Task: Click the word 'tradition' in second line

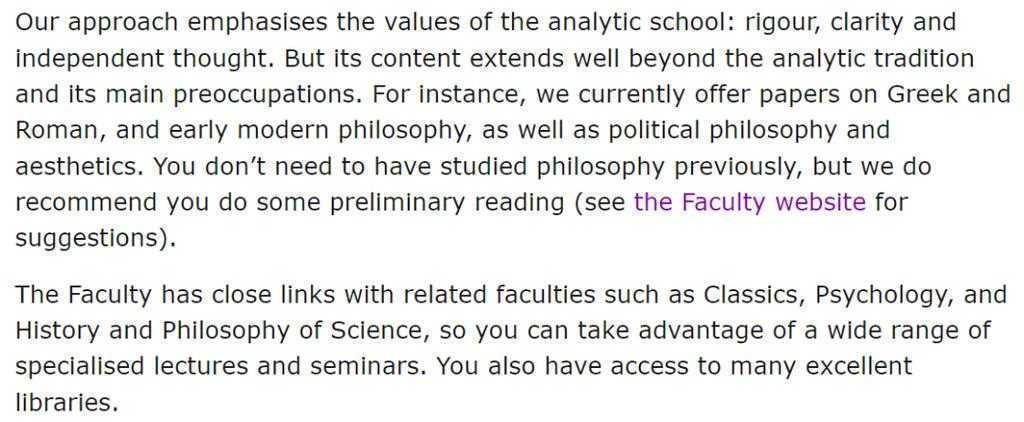Action: point(924,58)
